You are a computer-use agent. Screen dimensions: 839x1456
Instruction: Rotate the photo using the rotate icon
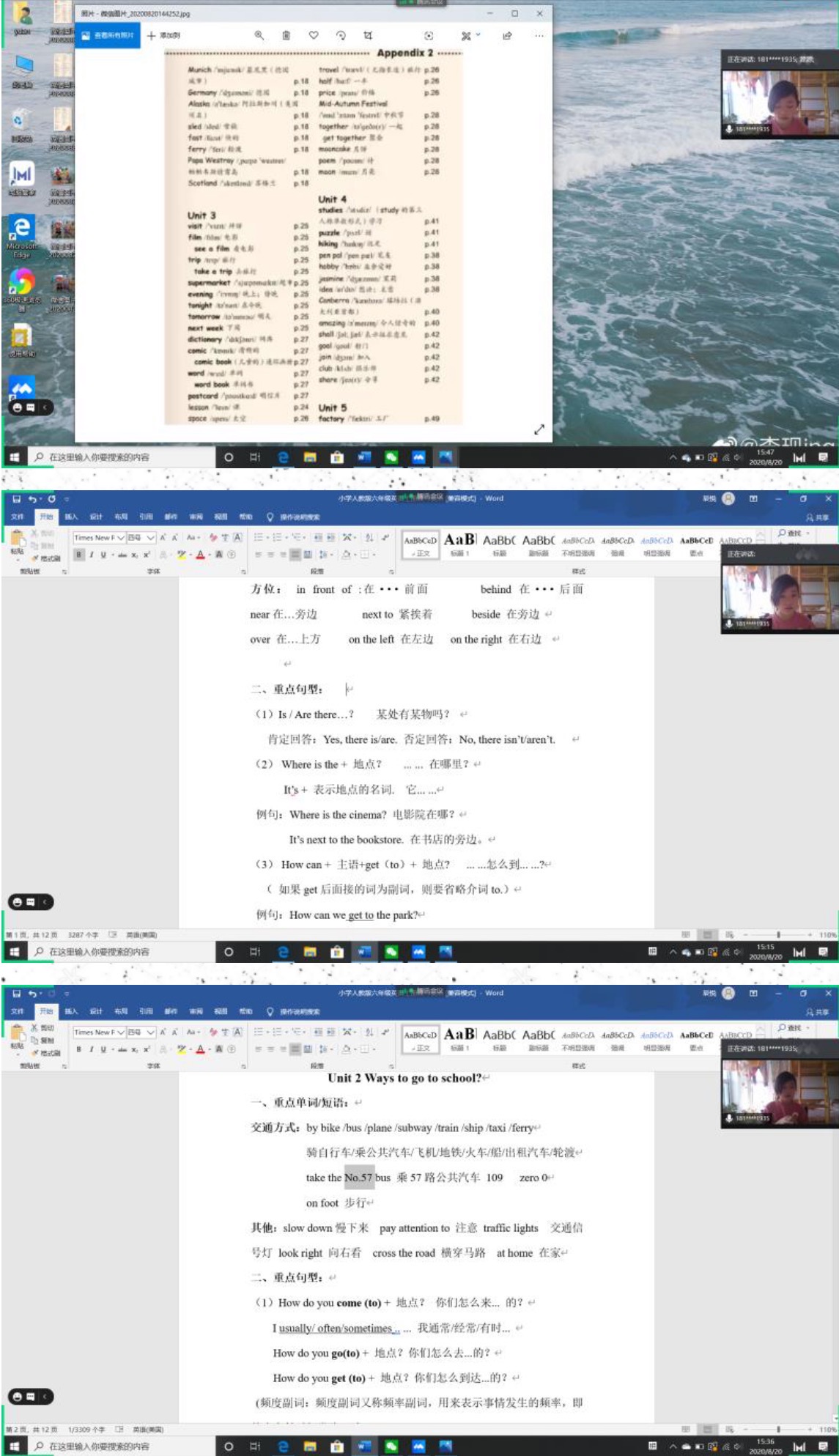pos(341,35)
